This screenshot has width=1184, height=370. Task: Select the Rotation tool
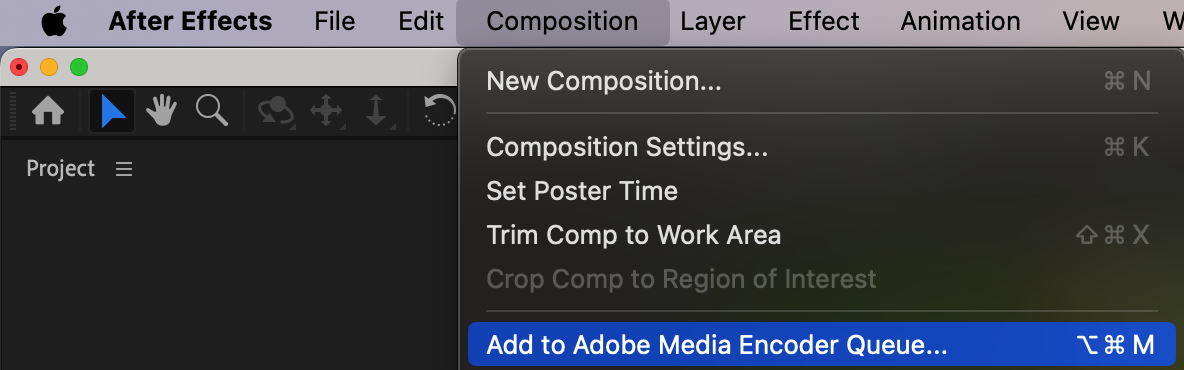tap(439, 112)
